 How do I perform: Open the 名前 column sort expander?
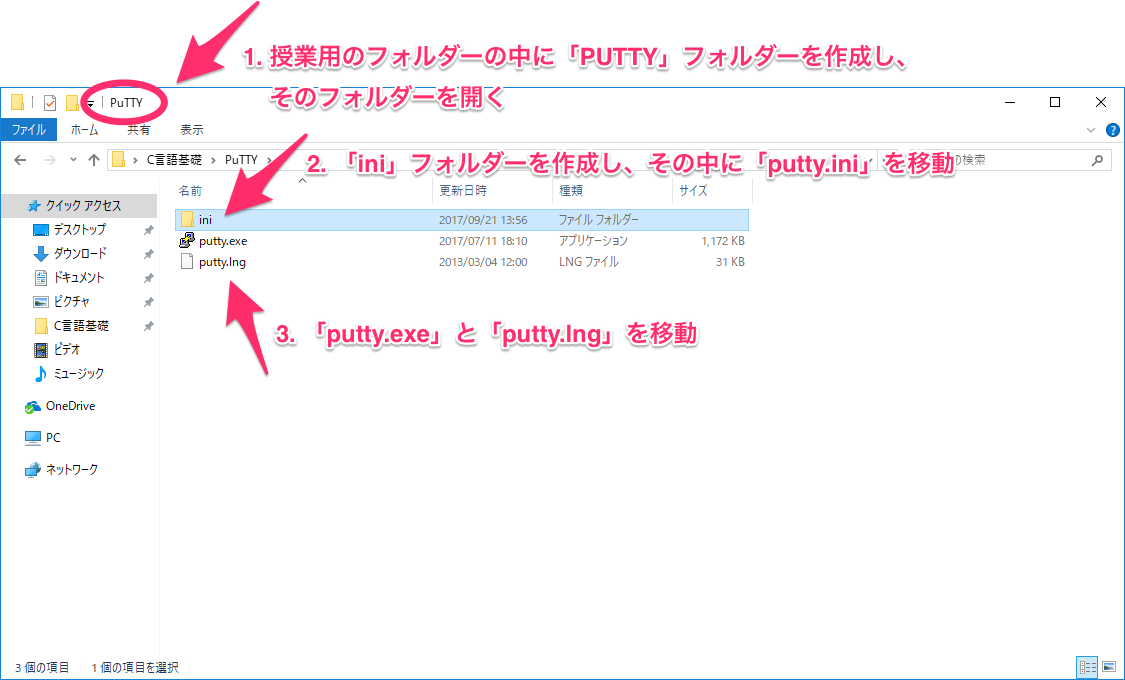(x=300, y=183)
